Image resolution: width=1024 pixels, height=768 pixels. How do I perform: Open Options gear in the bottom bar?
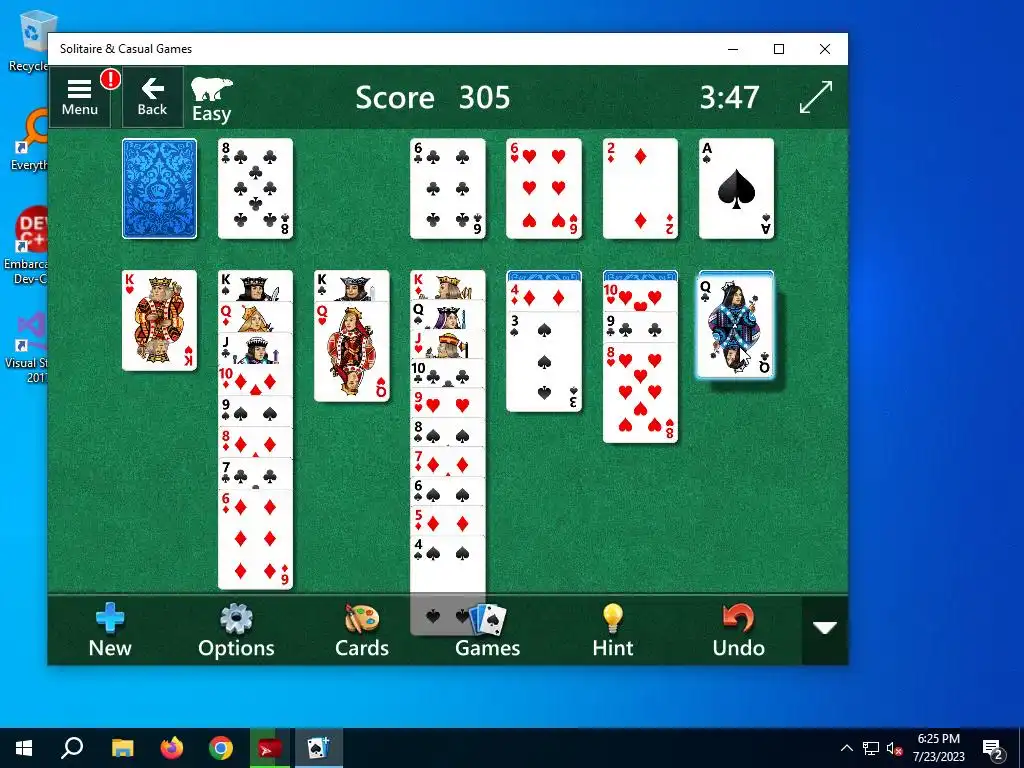(x=236, y=630)
